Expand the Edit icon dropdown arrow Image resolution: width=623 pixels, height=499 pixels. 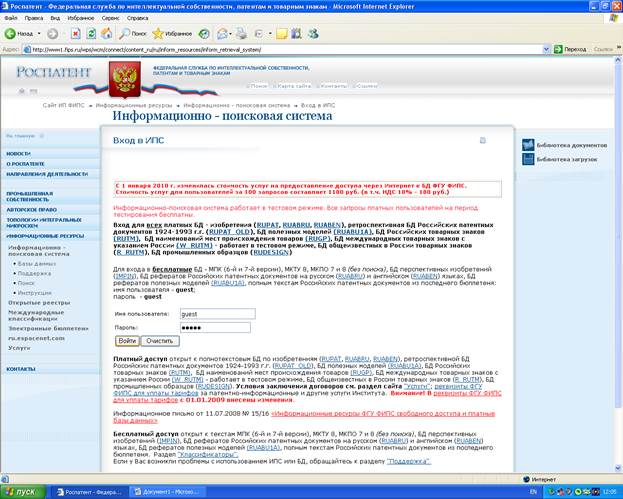click(x=270, y=34)
